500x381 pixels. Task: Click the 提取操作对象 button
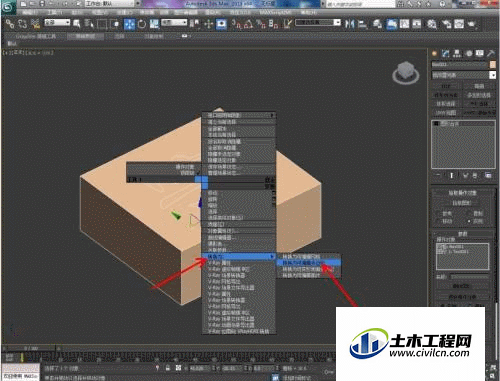coord(462,296)
